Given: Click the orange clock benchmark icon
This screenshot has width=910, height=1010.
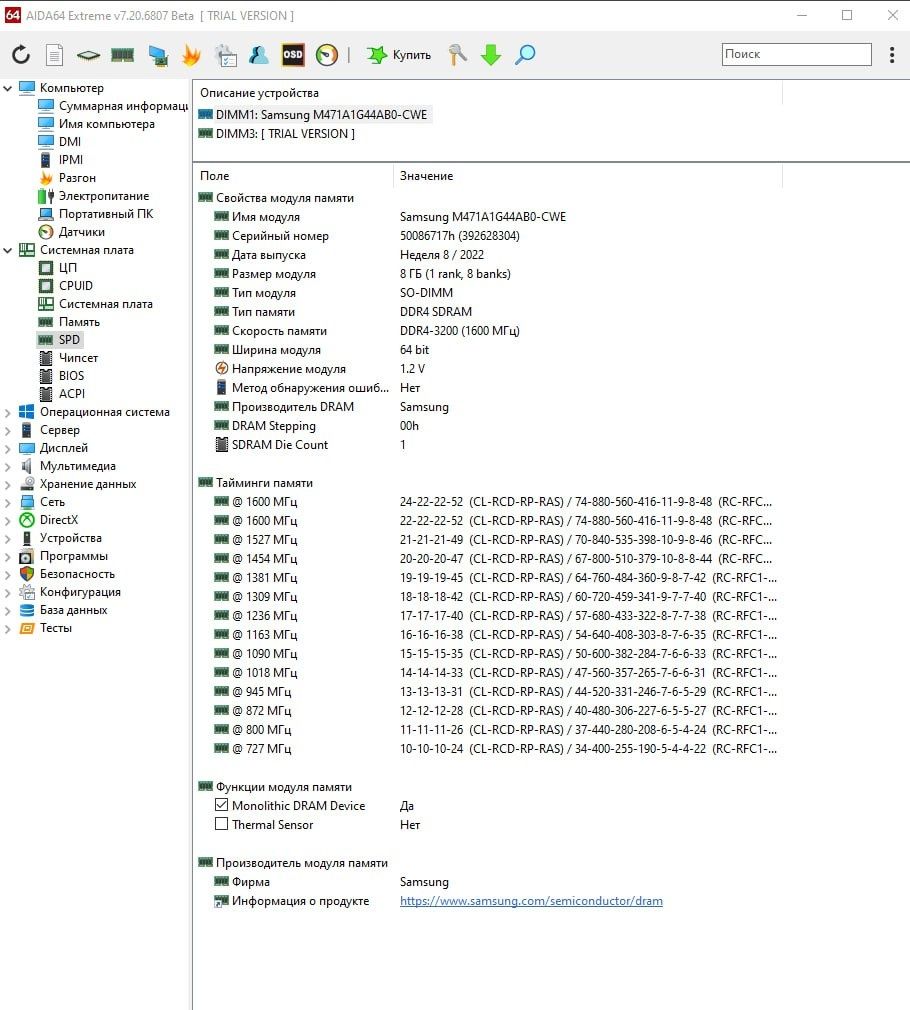Looking at the screenshot, I should click(327, 55).
